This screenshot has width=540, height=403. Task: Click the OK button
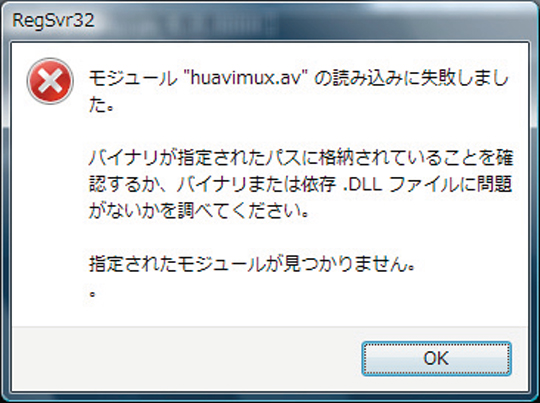436,358
